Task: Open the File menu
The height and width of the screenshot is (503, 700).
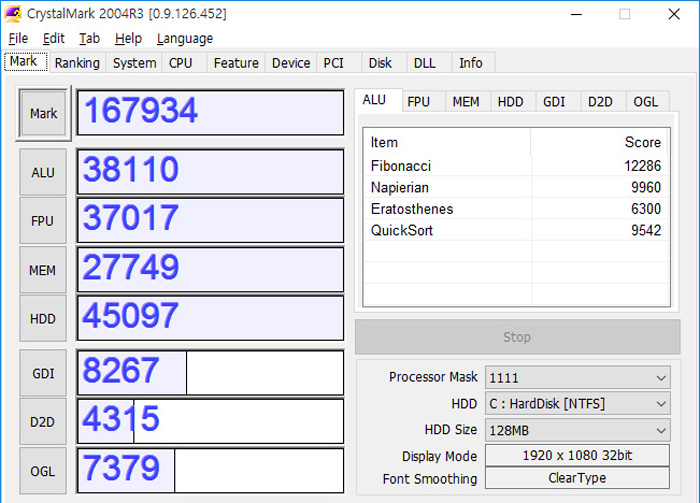Action: [x=18, y=38]
